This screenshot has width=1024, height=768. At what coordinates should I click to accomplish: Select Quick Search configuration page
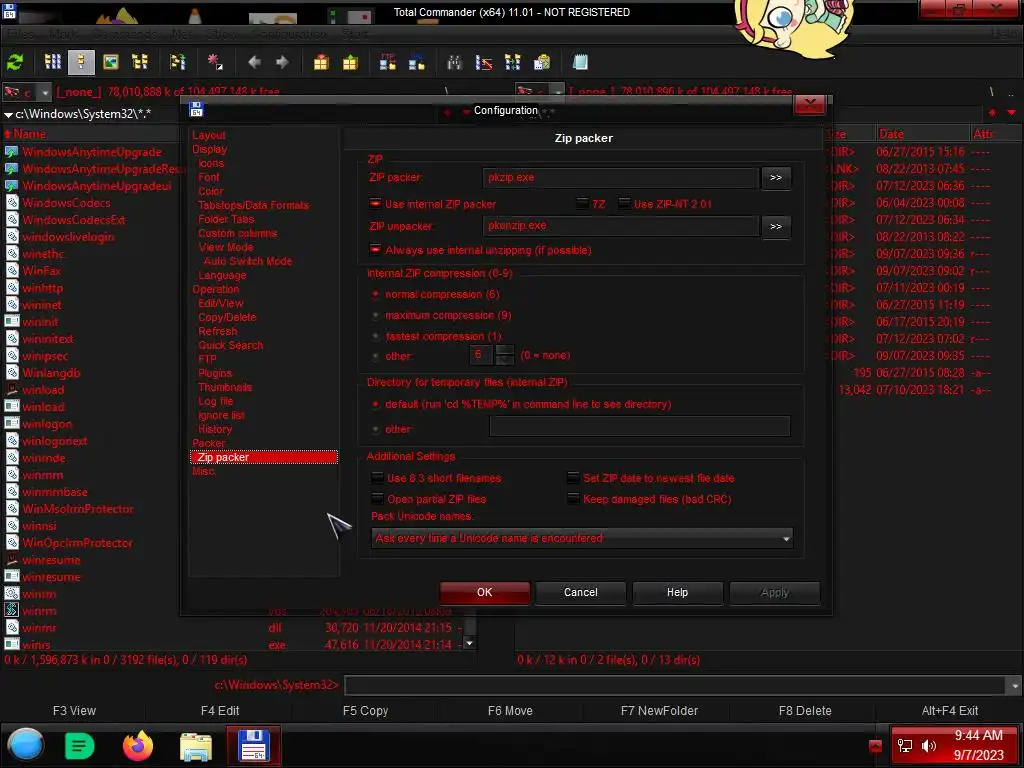[231, 345]
